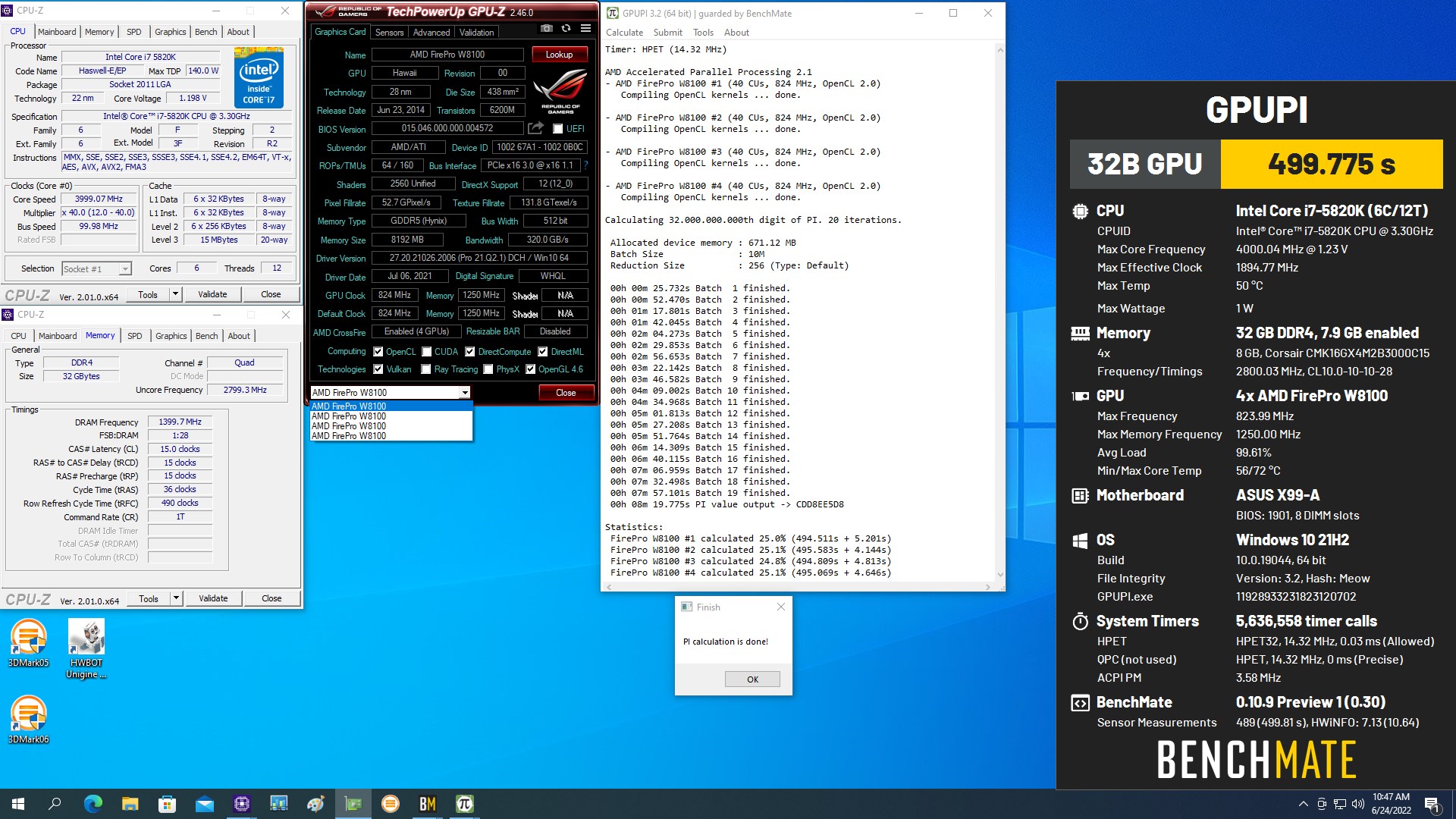Select the last AMD FirePro W8100 list entry
Viewport: 1456px width, 819px height.
[x=391, y=436]
